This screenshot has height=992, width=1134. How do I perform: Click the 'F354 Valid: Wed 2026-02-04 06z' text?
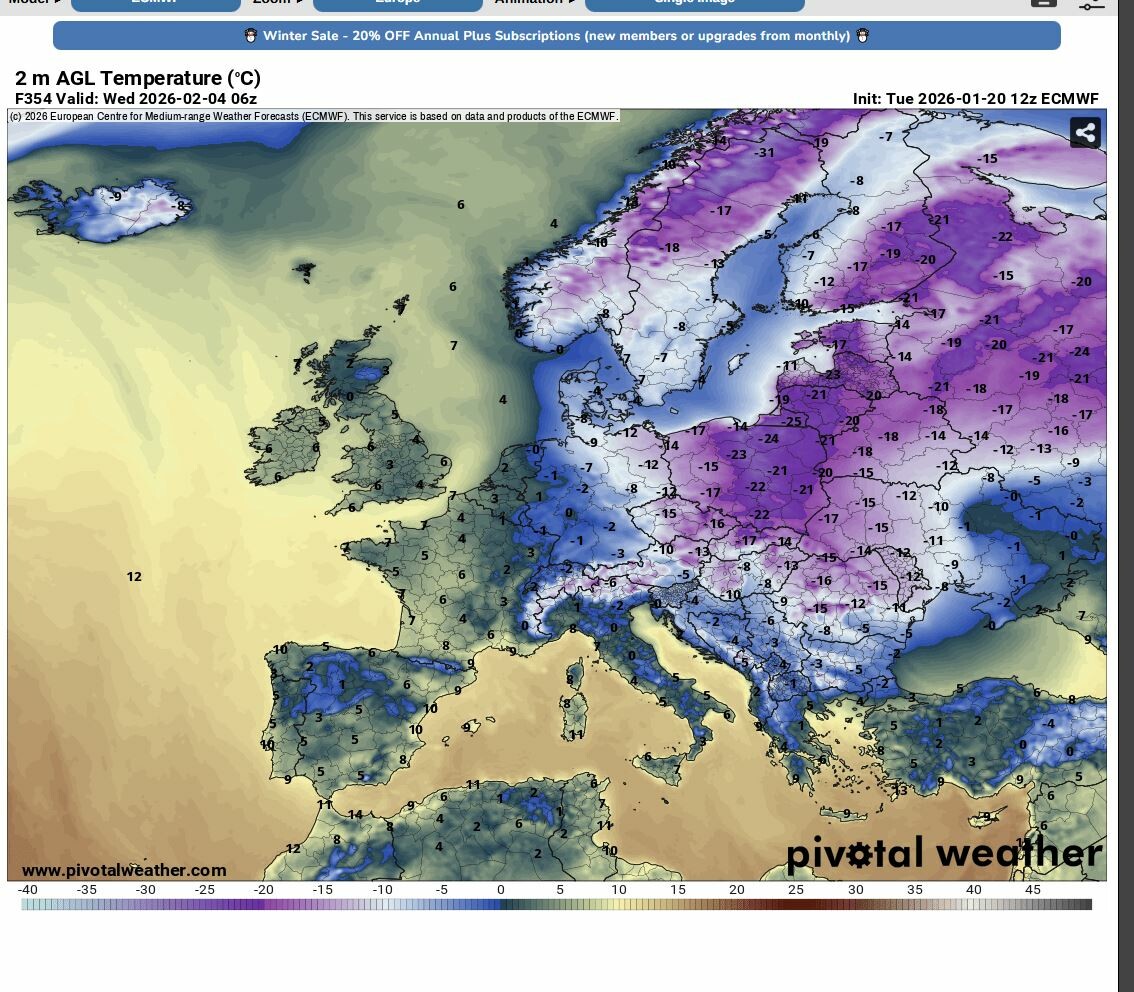point(136,99)
